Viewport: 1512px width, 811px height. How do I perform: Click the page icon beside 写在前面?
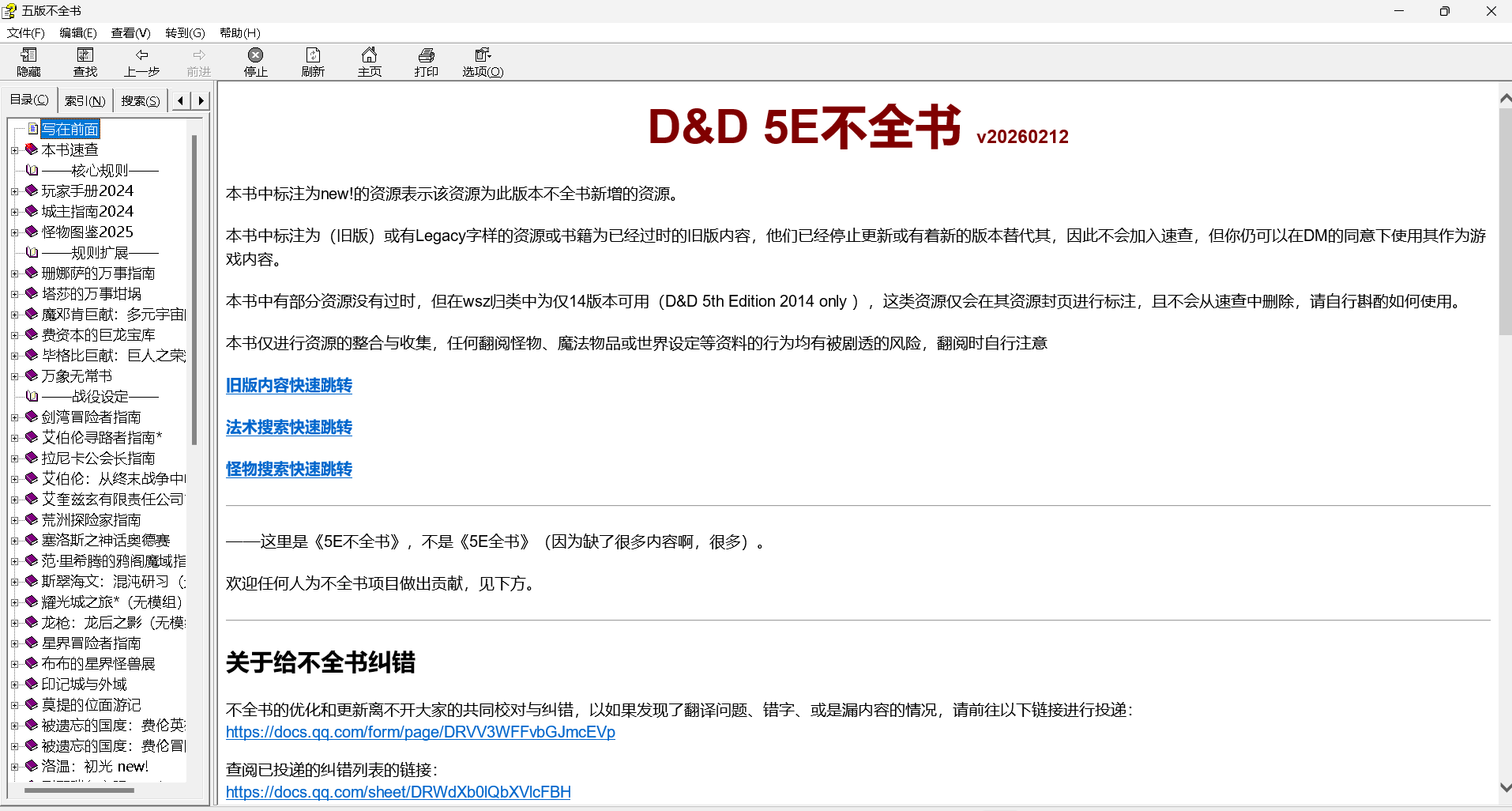click(33, 129)
